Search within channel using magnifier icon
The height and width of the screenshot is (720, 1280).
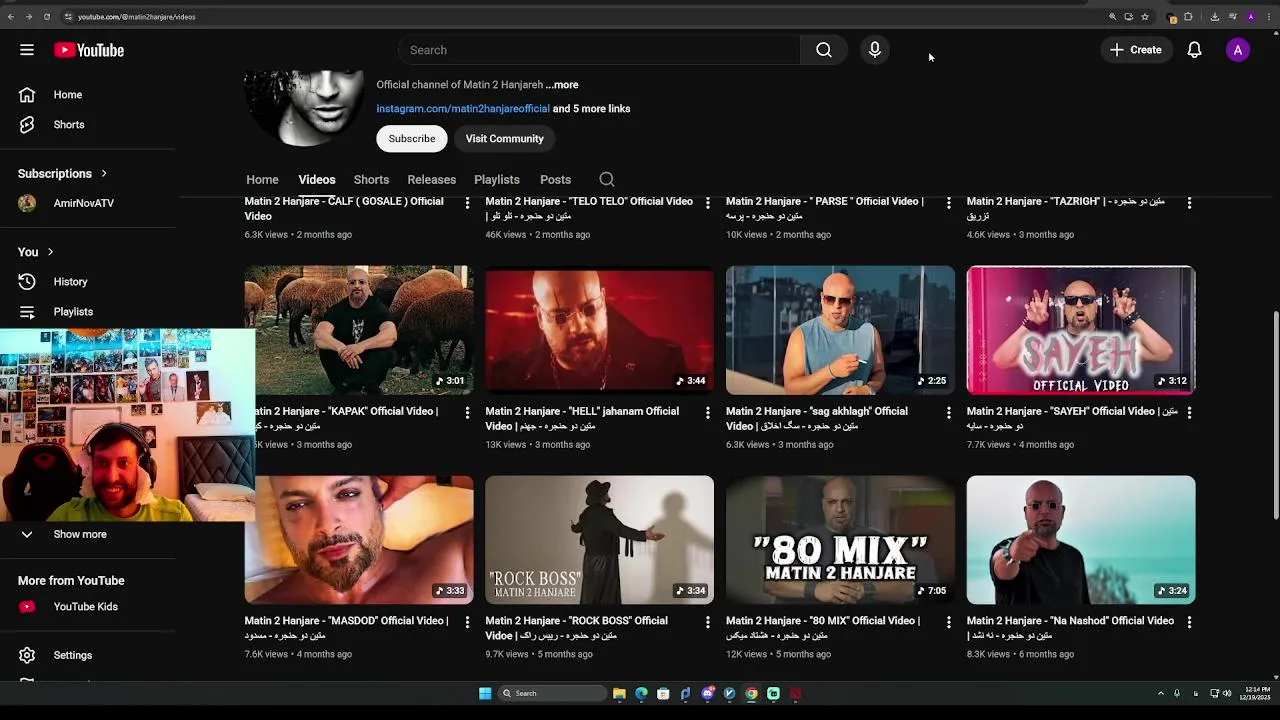[x=607, y=180]
